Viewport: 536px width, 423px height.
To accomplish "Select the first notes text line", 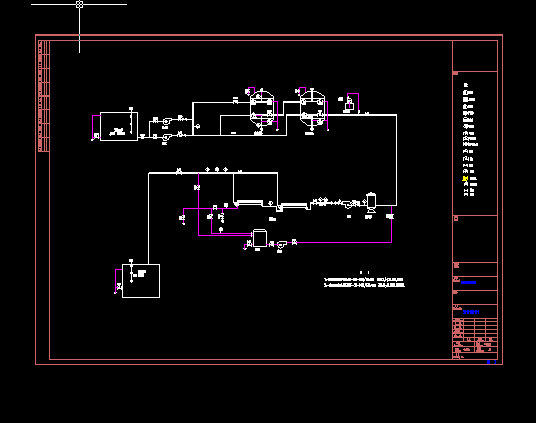I will [x=364, y=279].
